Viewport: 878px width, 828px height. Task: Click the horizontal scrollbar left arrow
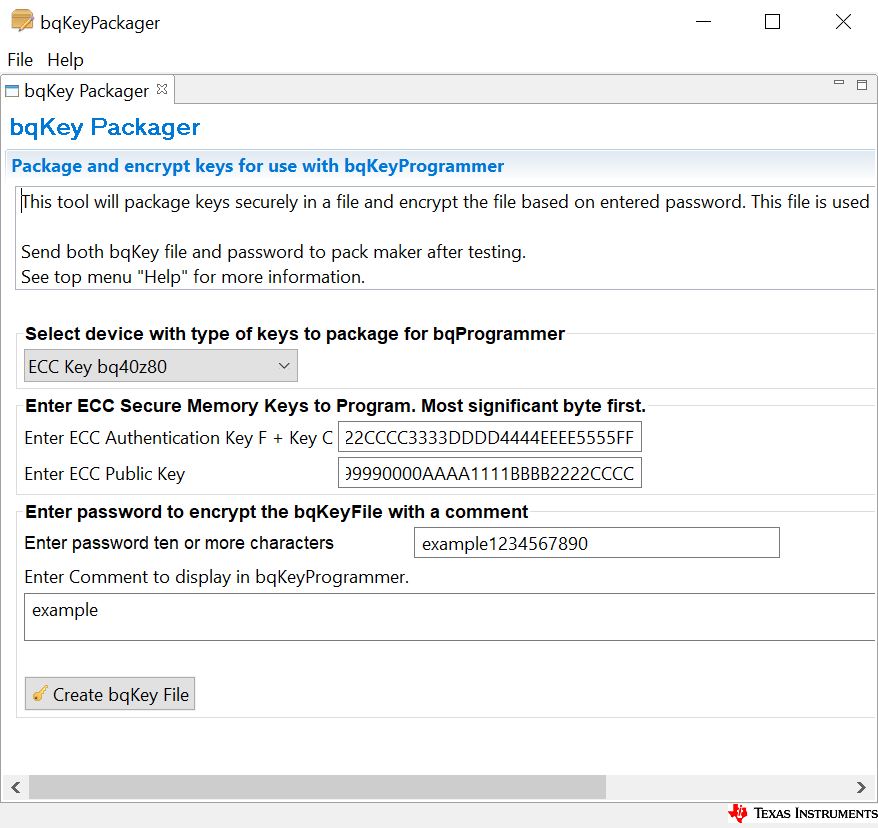click(15, 787)
